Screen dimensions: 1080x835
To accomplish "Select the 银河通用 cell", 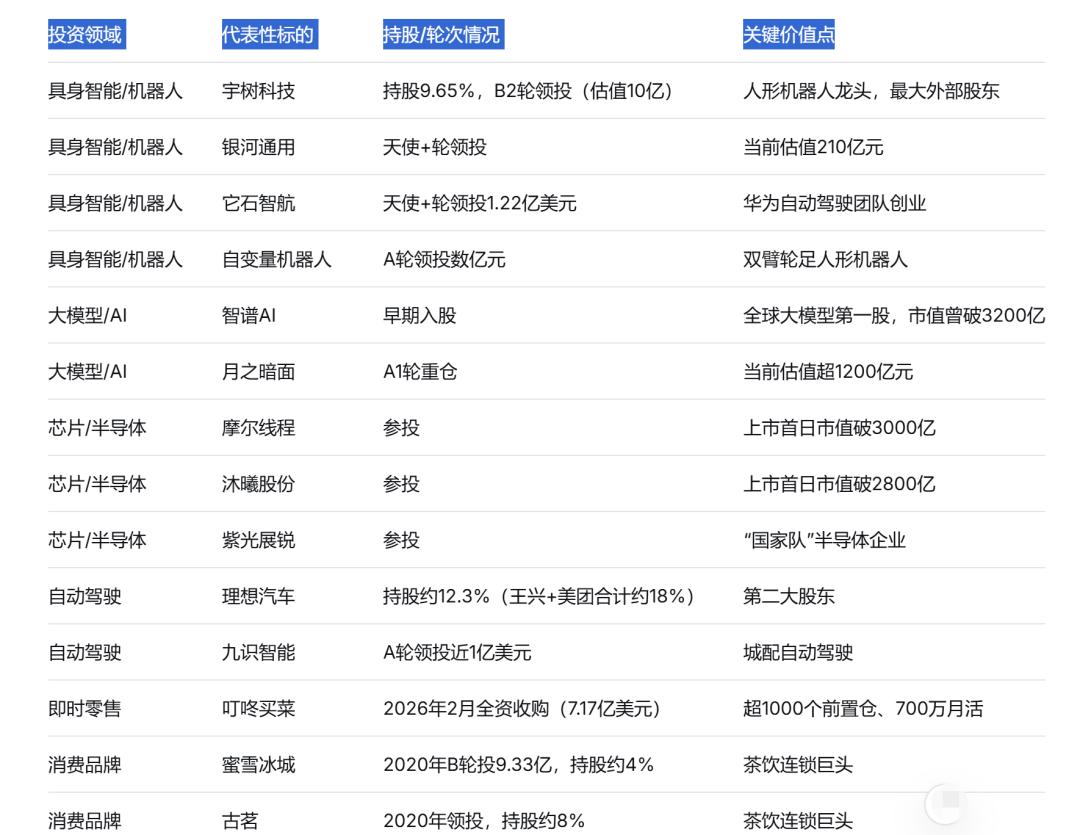I will coord(258,147).
